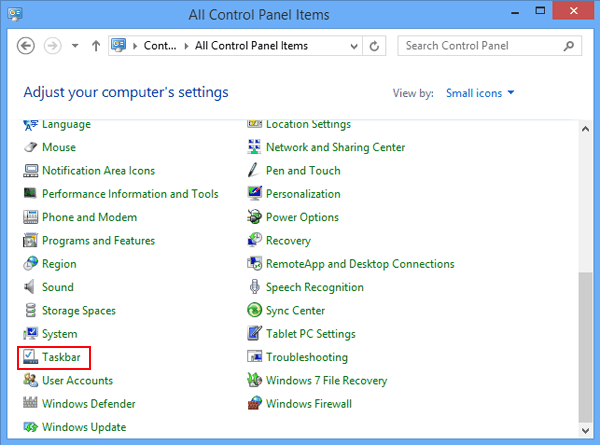Click the Network and Sharing Center icon

click(254, 147)
